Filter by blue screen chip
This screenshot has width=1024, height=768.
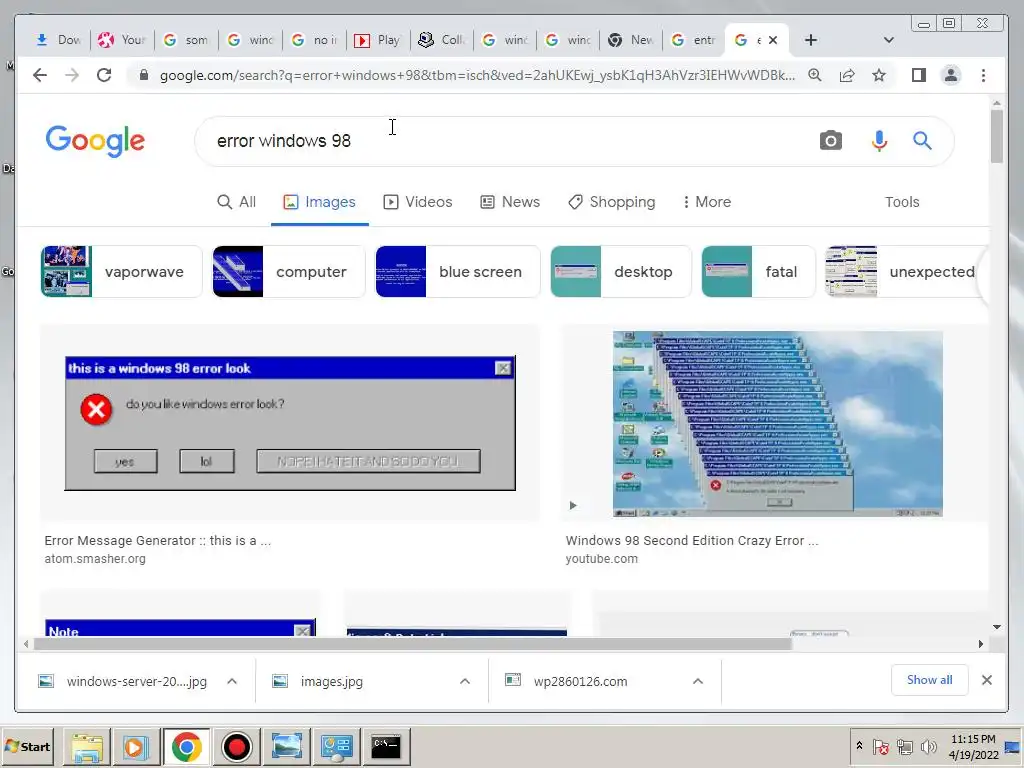458,272
